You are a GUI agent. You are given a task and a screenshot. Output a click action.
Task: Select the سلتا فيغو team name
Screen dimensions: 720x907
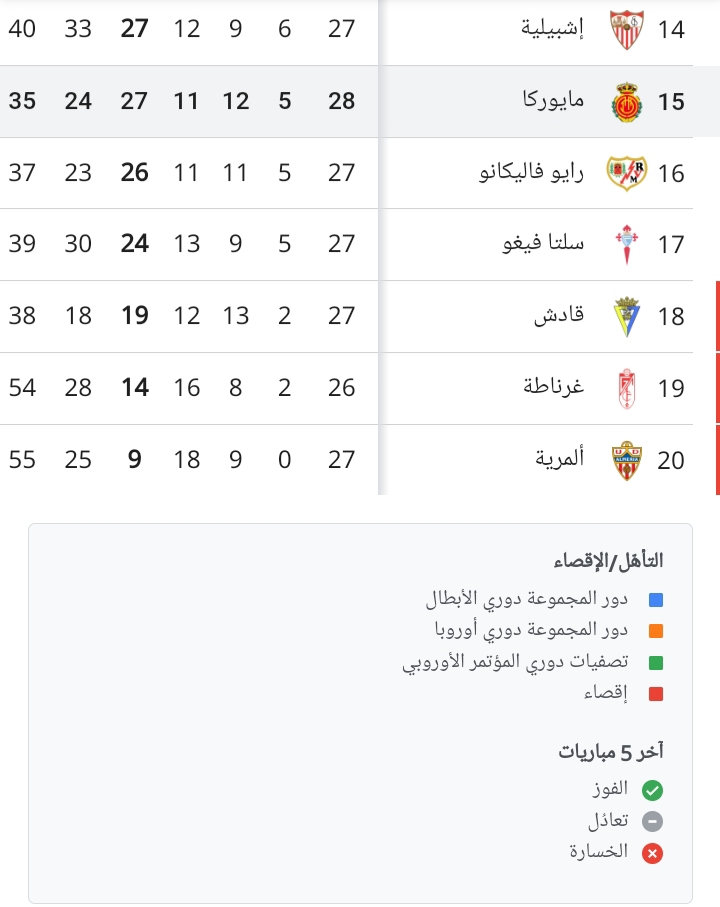[552, 245]
